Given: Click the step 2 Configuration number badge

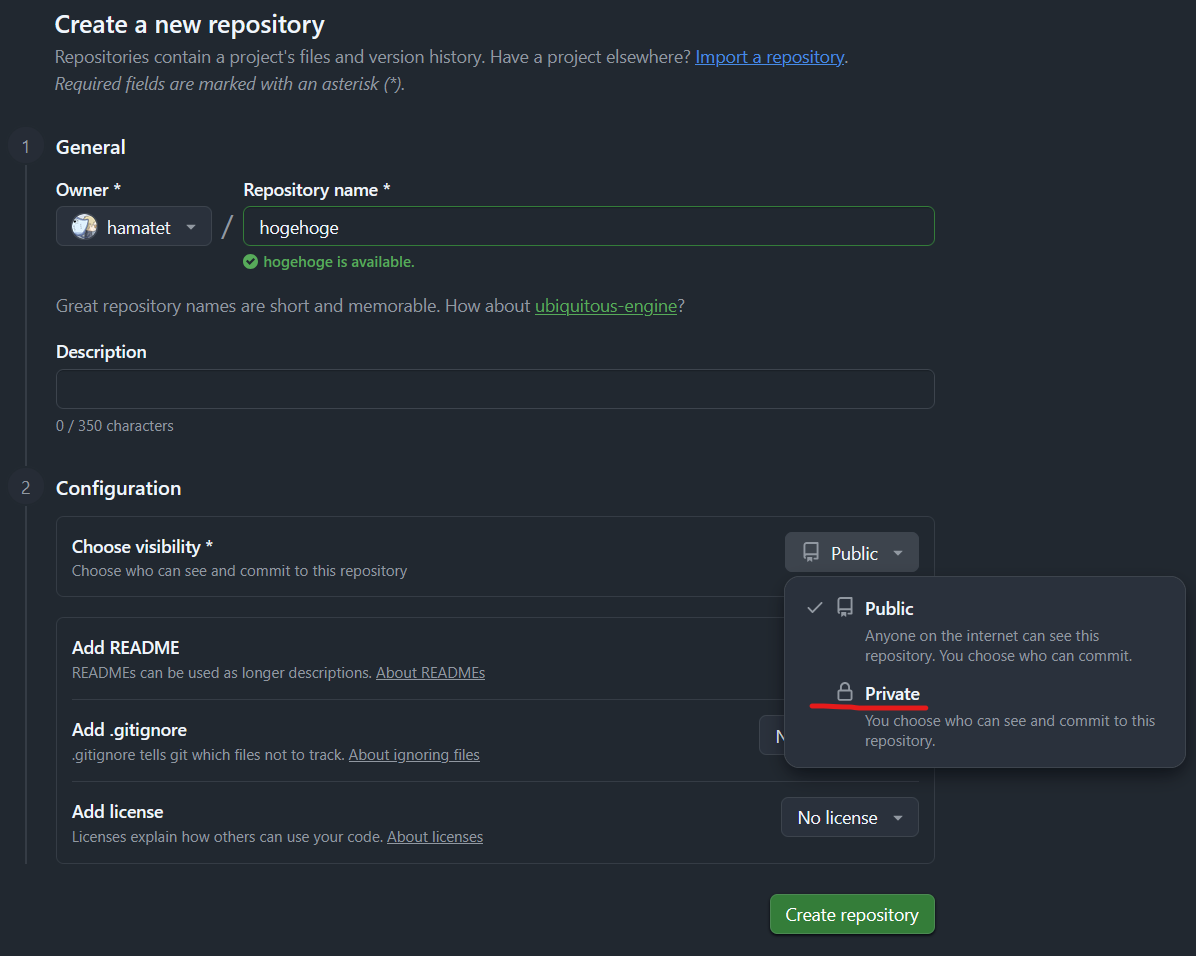Looking at the screenshot, I should [x=26, y=488].
